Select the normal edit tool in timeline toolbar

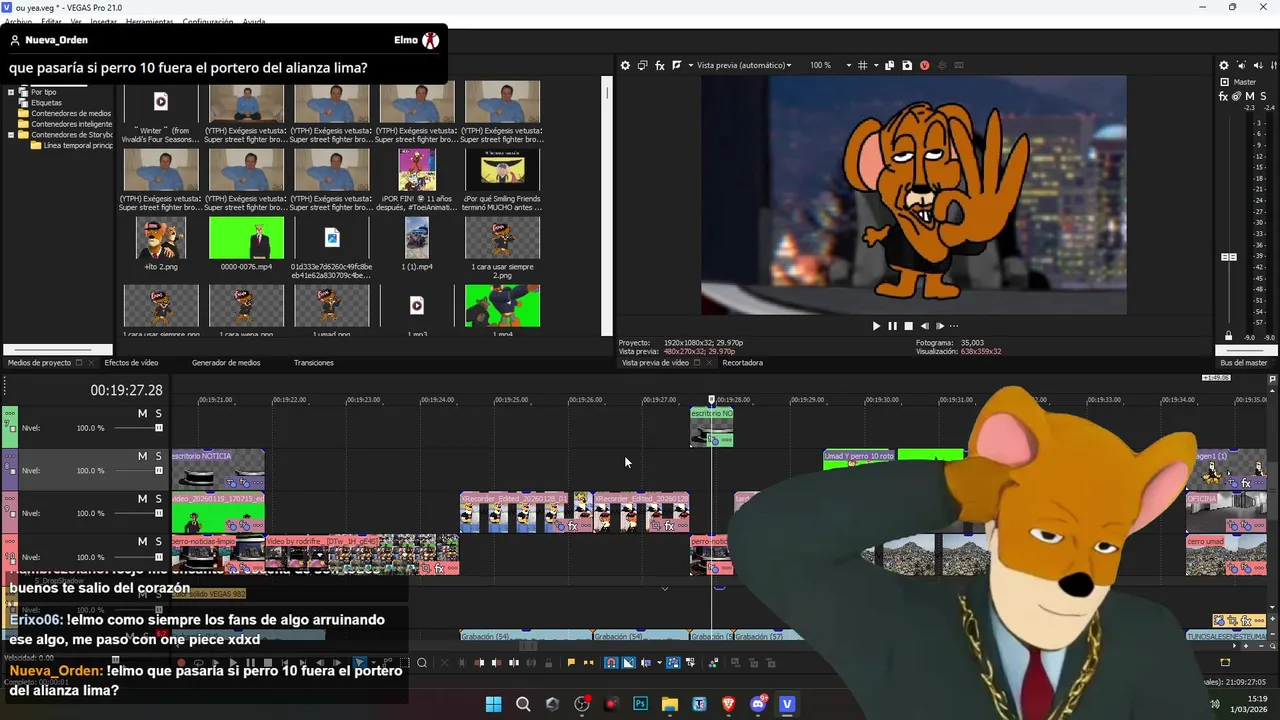359,662
